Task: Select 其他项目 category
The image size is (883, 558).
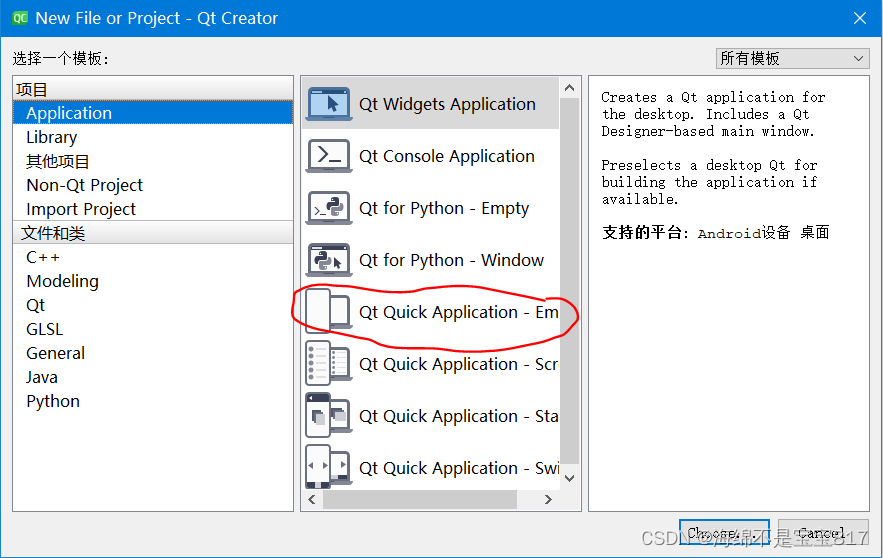Action: point(153,162)
